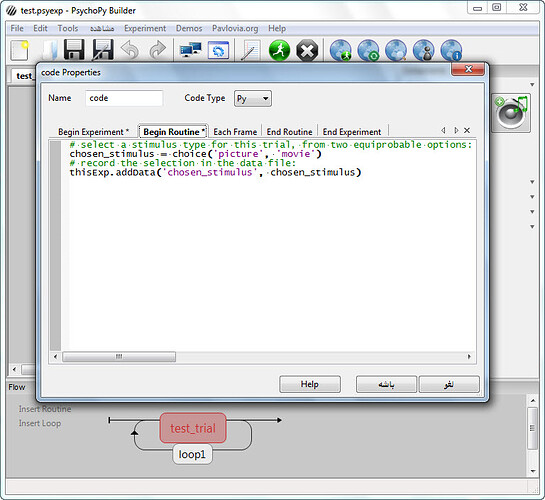This screenshot has height=500, width=545.
Task: Compile script with the pencil icon
Action: [250, 51]
